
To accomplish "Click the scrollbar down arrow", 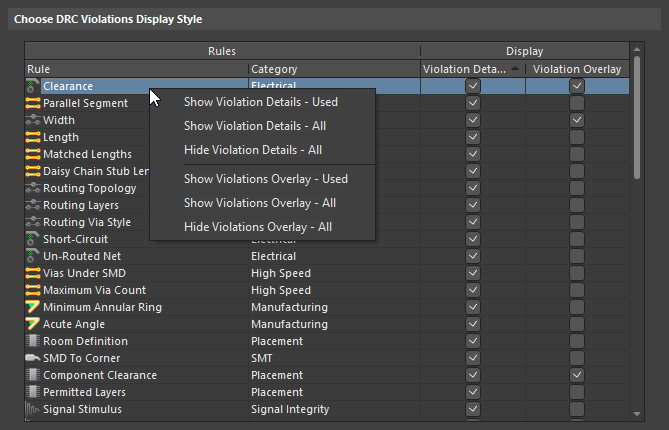I will (637, 414).
